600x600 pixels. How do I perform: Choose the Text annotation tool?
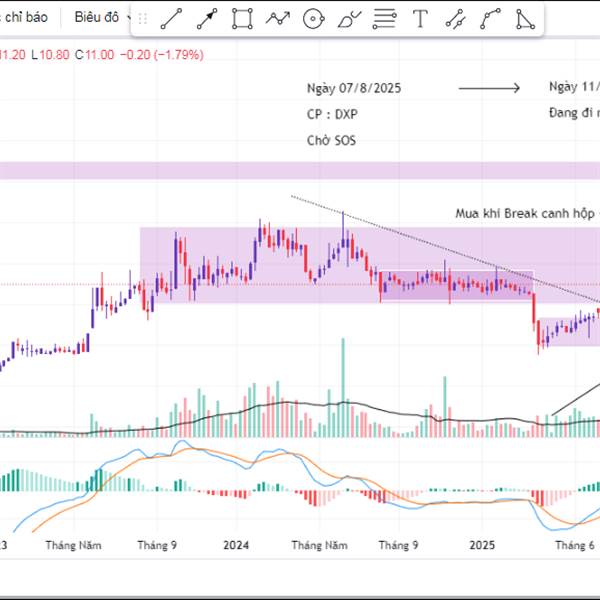pos(420,18)
